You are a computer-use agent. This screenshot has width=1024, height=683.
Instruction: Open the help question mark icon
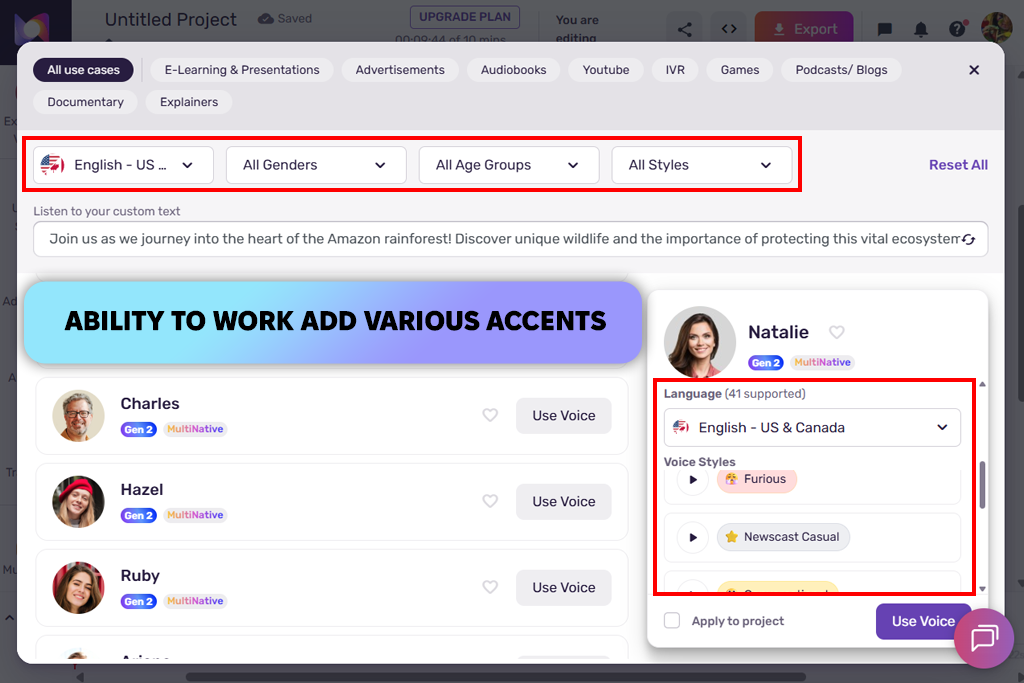click(x=957, y=29)
